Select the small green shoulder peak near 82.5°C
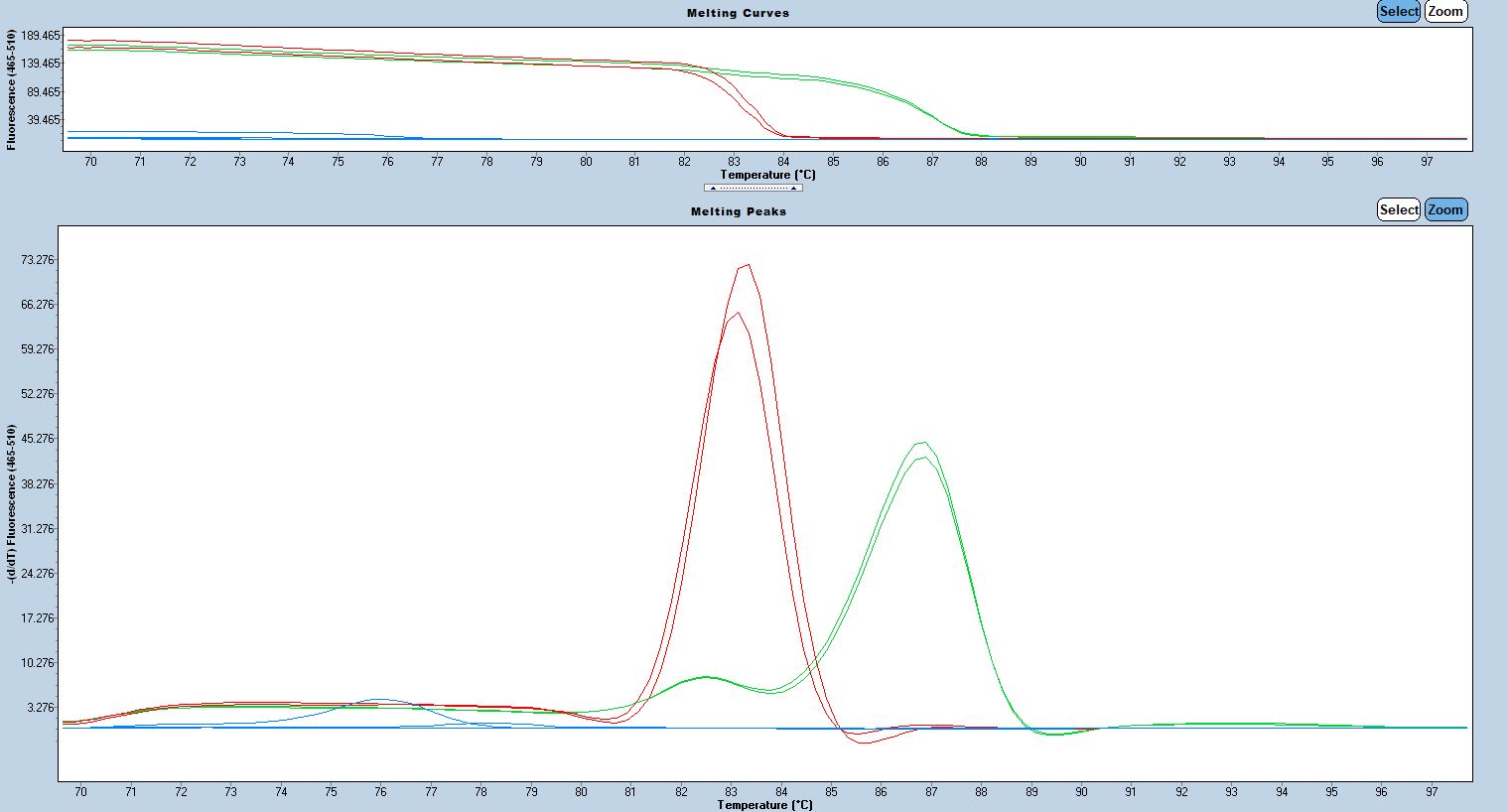Viewport: 1508px width, 812px height. coord(706,677)
